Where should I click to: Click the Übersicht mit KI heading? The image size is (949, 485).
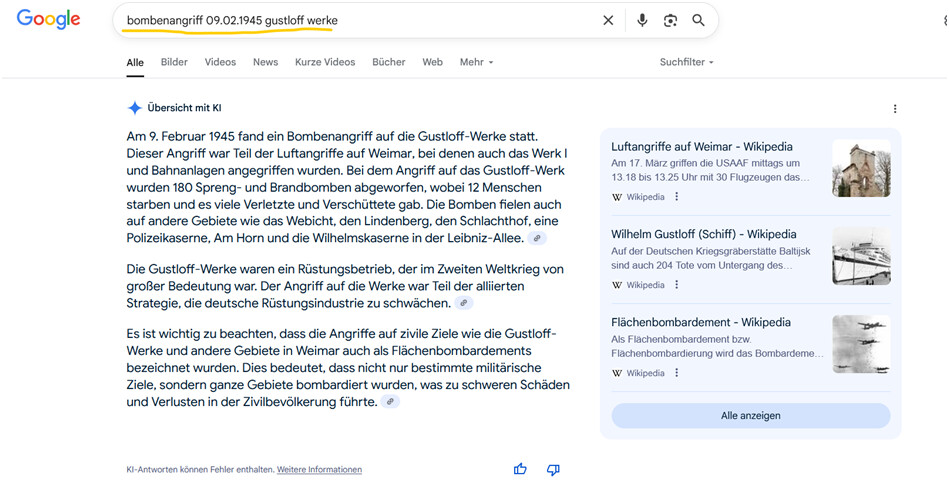[184, 108]
